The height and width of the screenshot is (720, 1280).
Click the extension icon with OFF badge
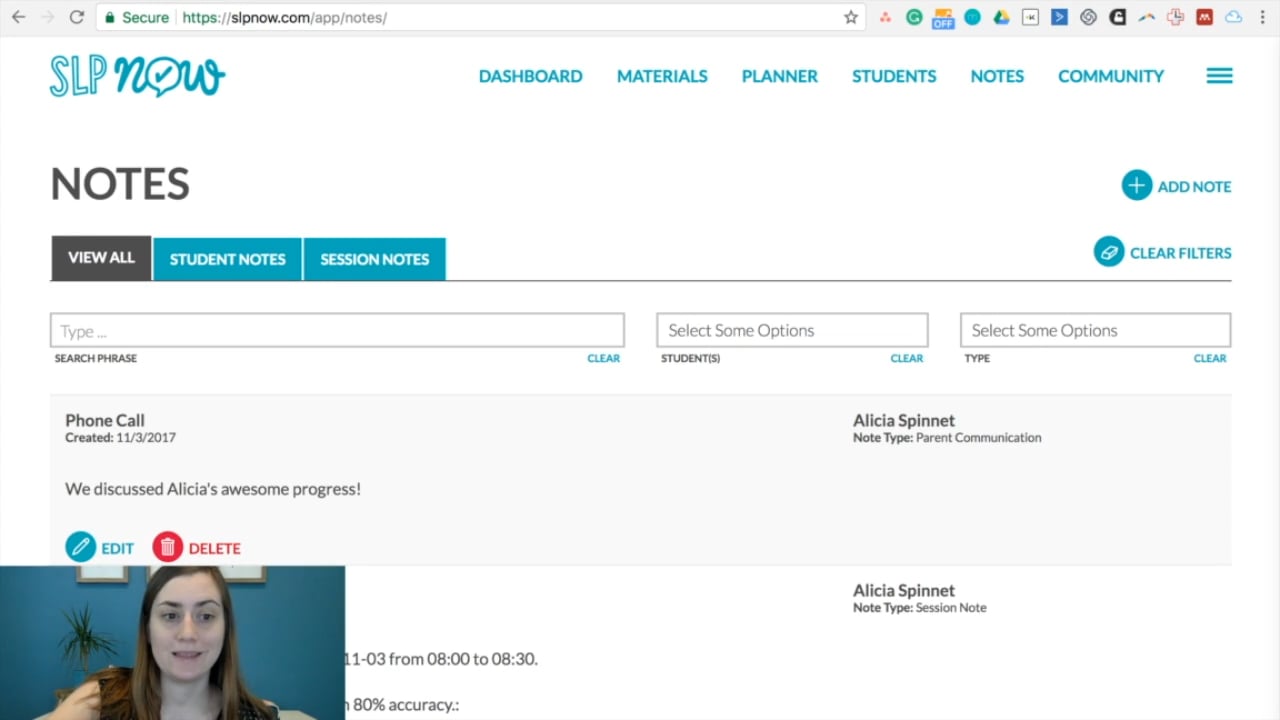(943, 19)
